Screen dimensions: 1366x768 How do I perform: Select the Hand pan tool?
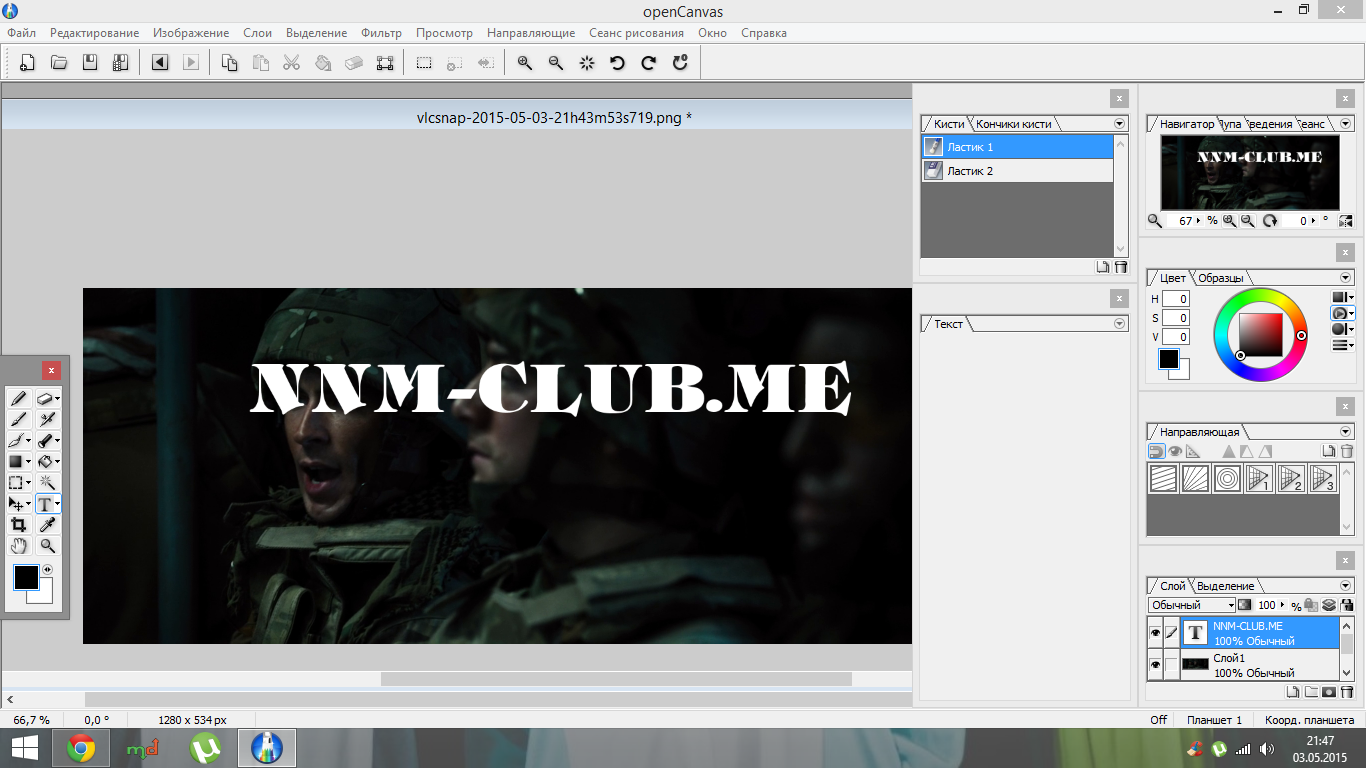18,546
